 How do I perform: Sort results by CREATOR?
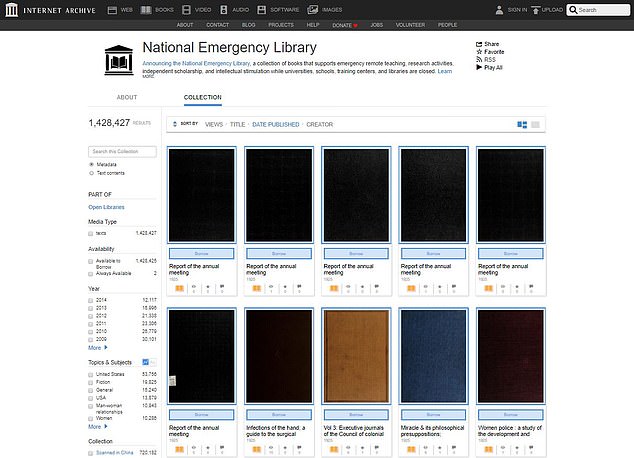coord(319,125)
